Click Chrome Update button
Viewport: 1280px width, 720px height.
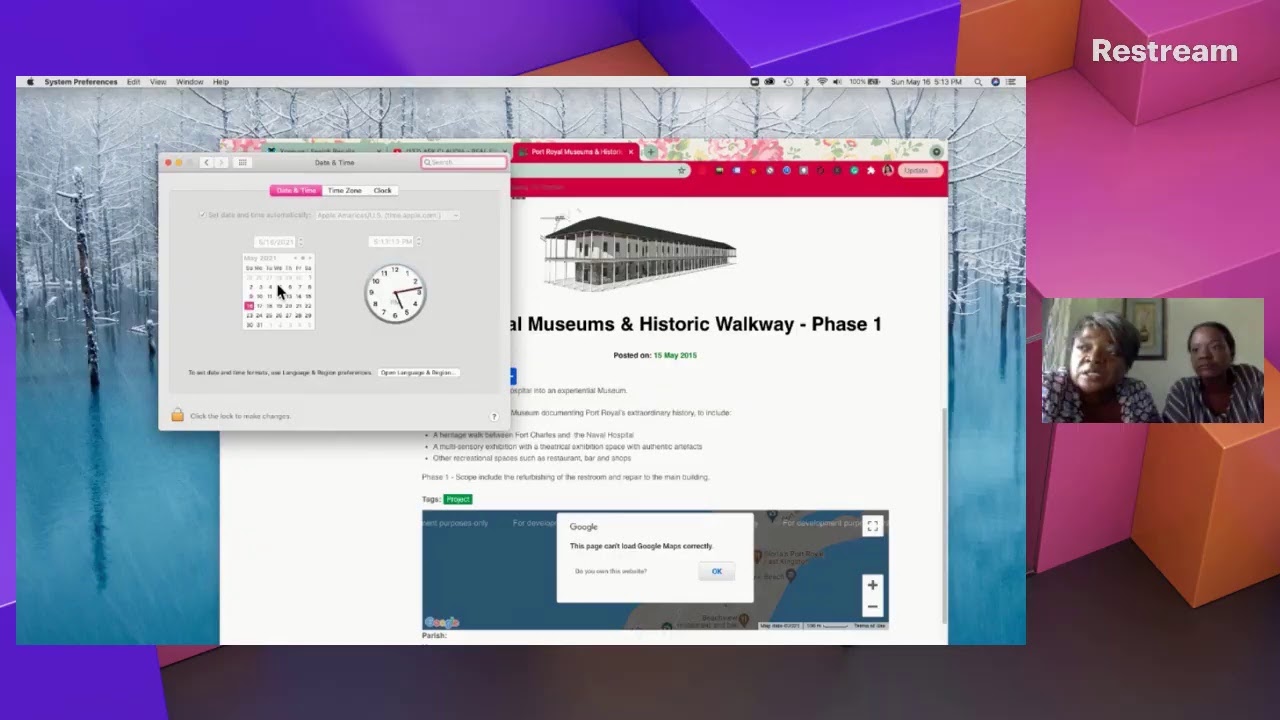917,171
